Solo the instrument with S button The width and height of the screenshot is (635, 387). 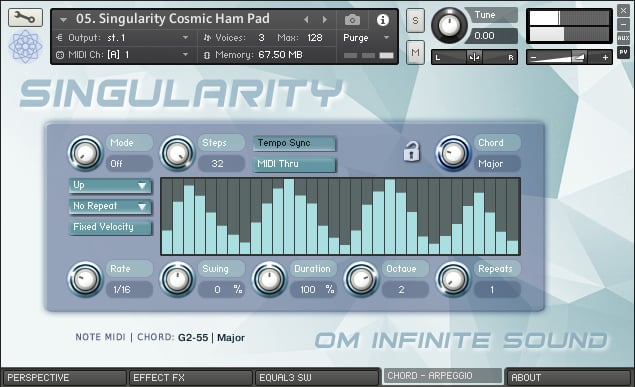[x=415, y=20]
